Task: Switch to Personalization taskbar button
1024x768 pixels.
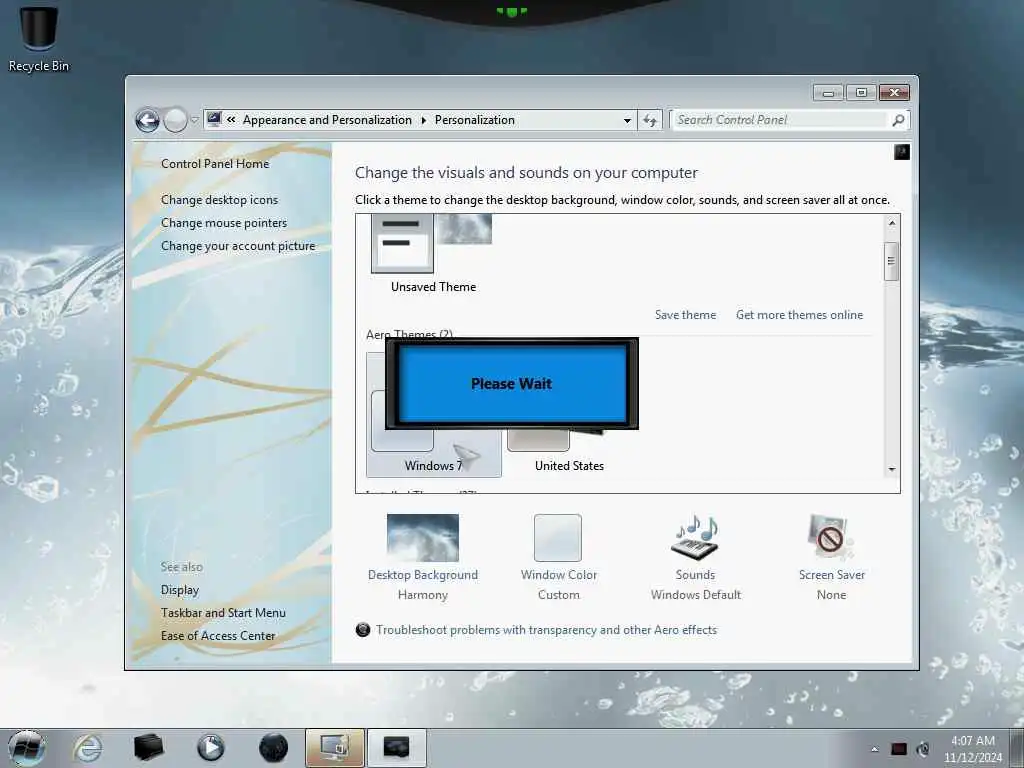Action: point(334,748)
